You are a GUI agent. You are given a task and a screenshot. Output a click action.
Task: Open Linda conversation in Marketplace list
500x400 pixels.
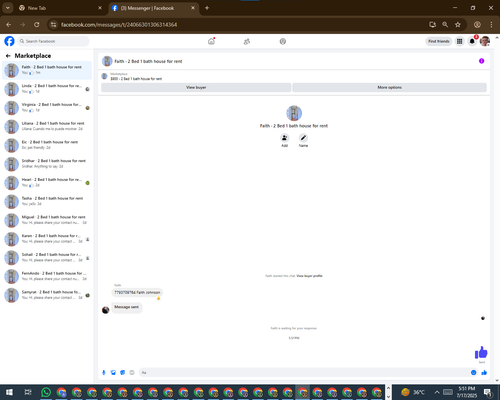pos(47,89)
